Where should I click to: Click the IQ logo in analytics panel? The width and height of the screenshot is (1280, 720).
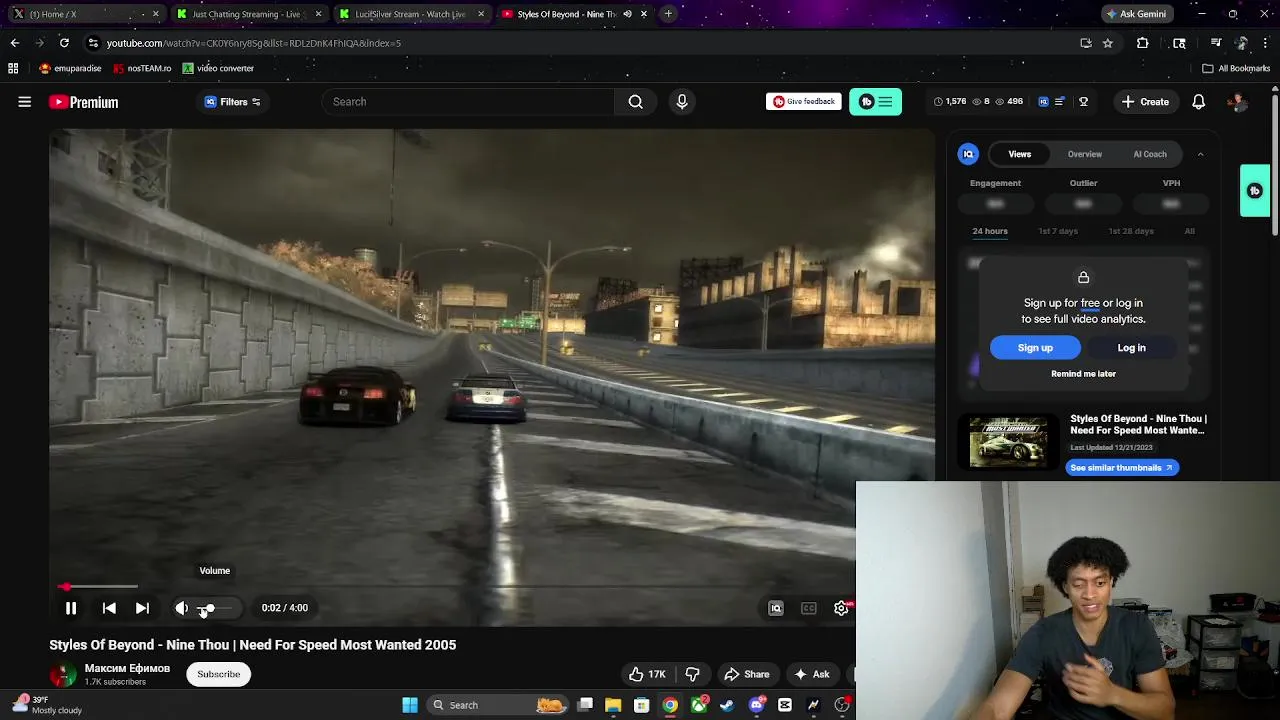click(x=968, y=154)
